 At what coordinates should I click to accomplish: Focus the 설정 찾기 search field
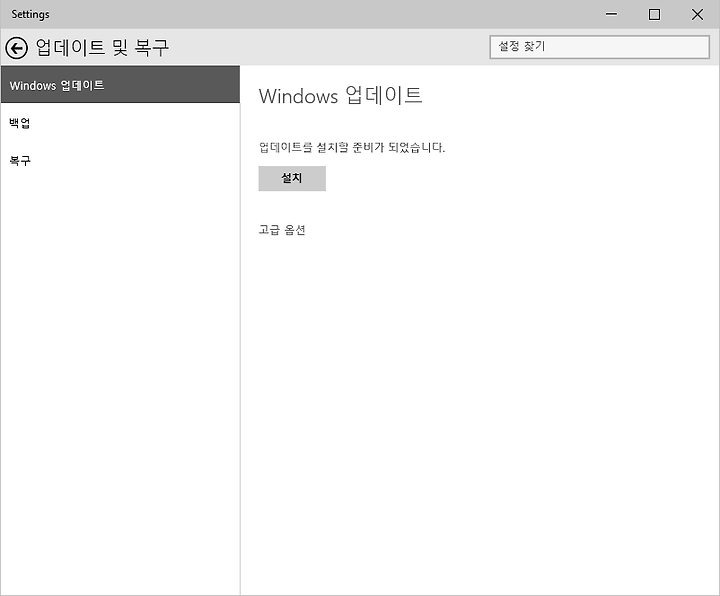[599, 47]
